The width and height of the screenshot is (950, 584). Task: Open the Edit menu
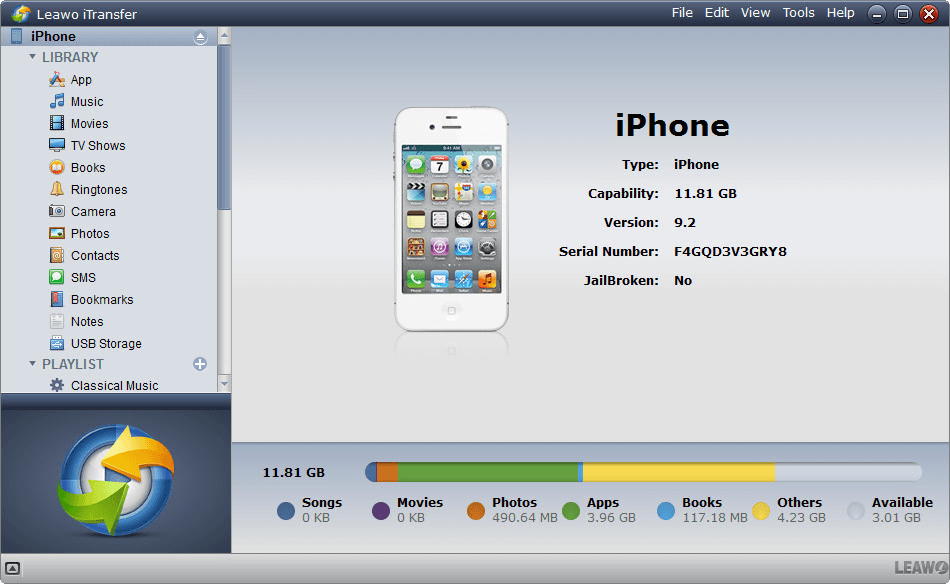click(717, 13)
